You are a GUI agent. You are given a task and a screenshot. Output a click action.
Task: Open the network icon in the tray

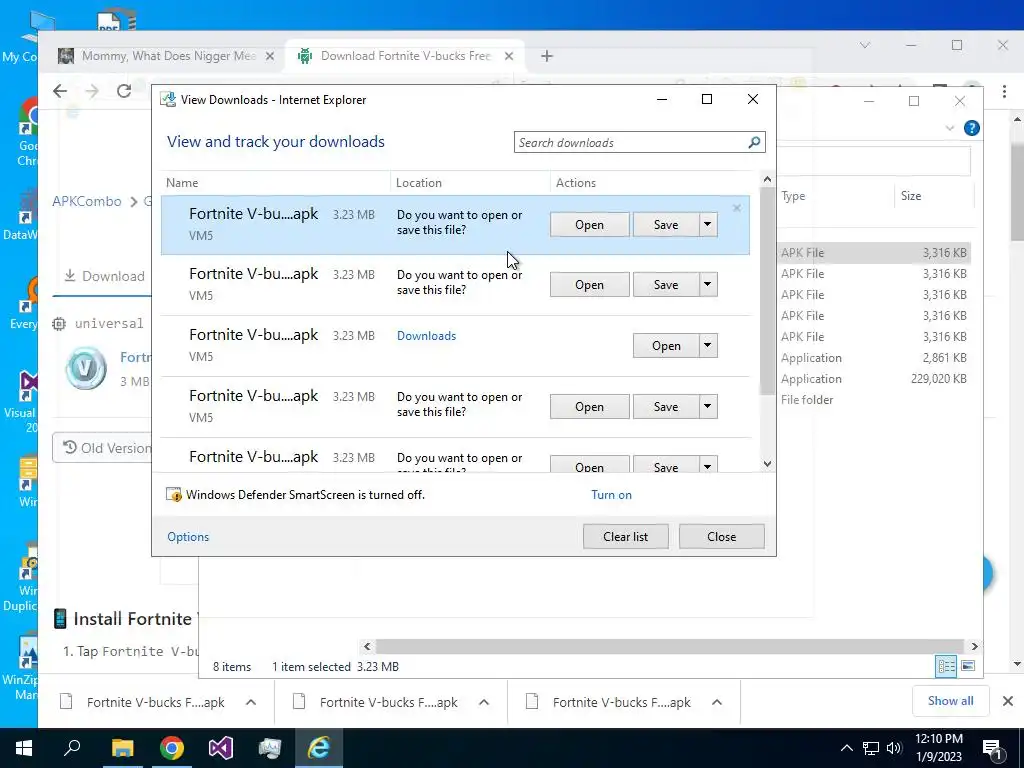pos(871,748)
